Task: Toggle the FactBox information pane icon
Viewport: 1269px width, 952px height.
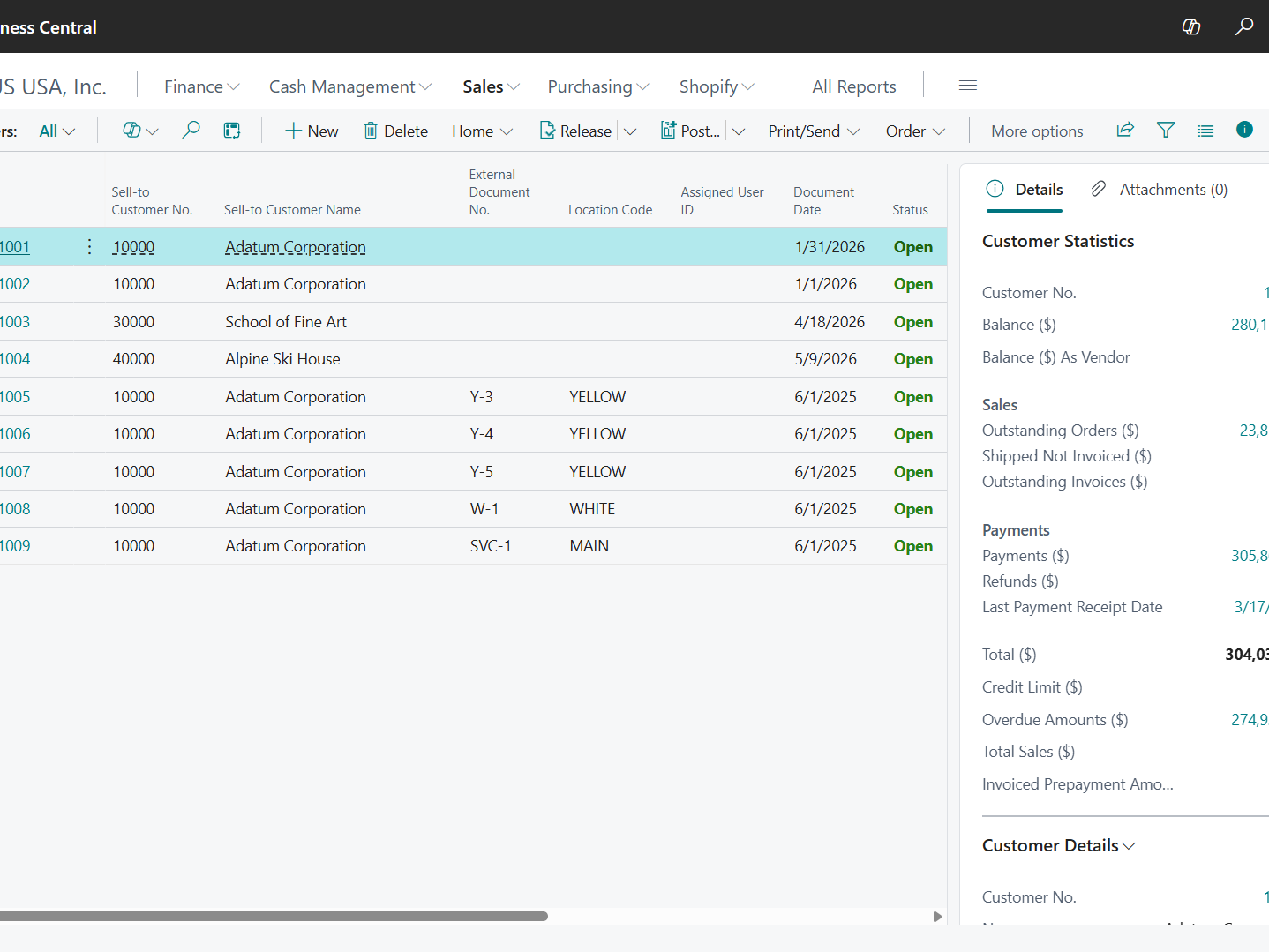Action: [x=1244, y=130]
